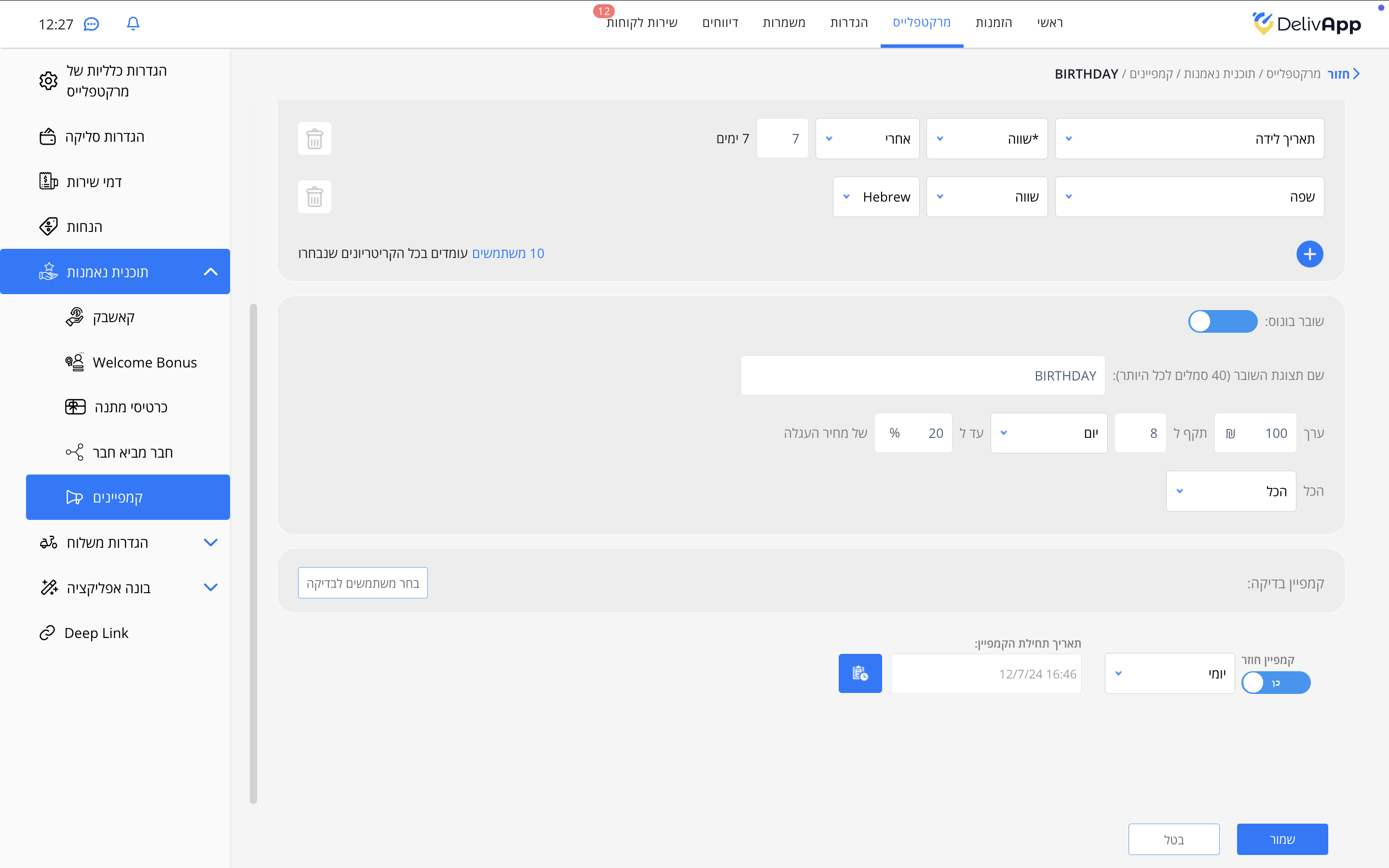1389x868 pixels.
Task: Open the gift cards sidebar item
Action: pyautogui.click(x=130, y=407)
